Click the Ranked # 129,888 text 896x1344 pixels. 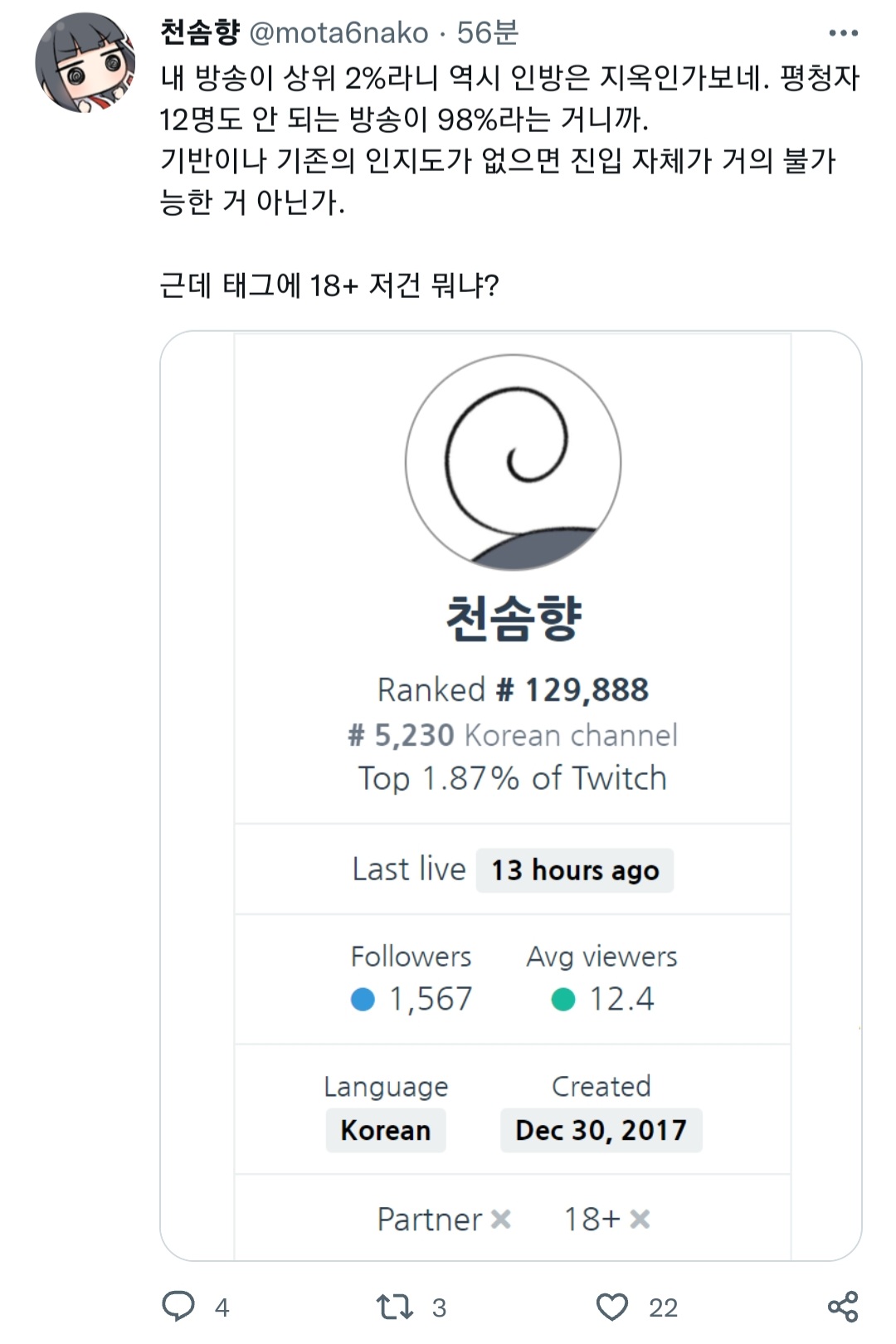click(x=513, y=689)
